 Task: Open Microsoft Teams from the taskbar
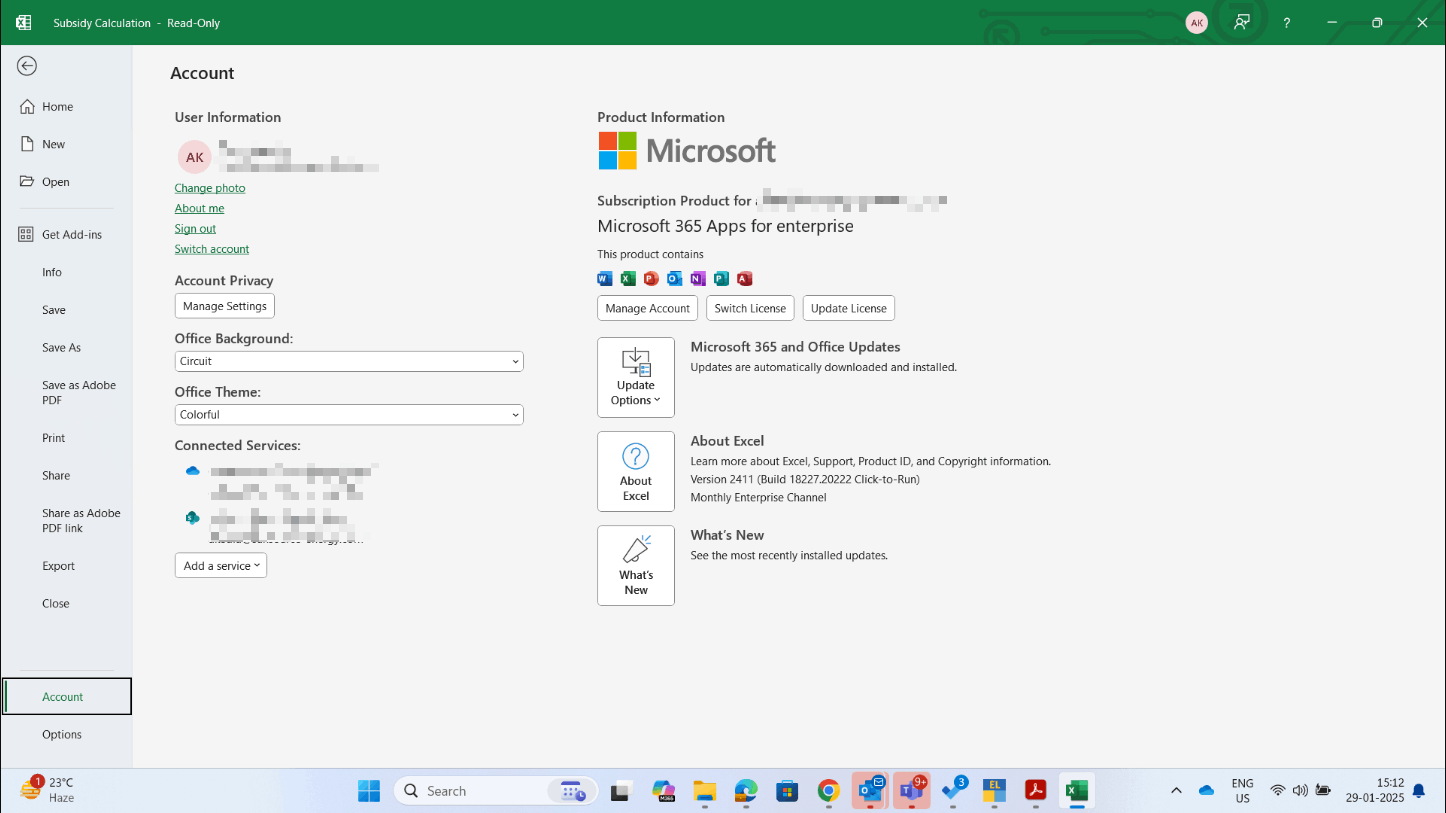(912, 790)
